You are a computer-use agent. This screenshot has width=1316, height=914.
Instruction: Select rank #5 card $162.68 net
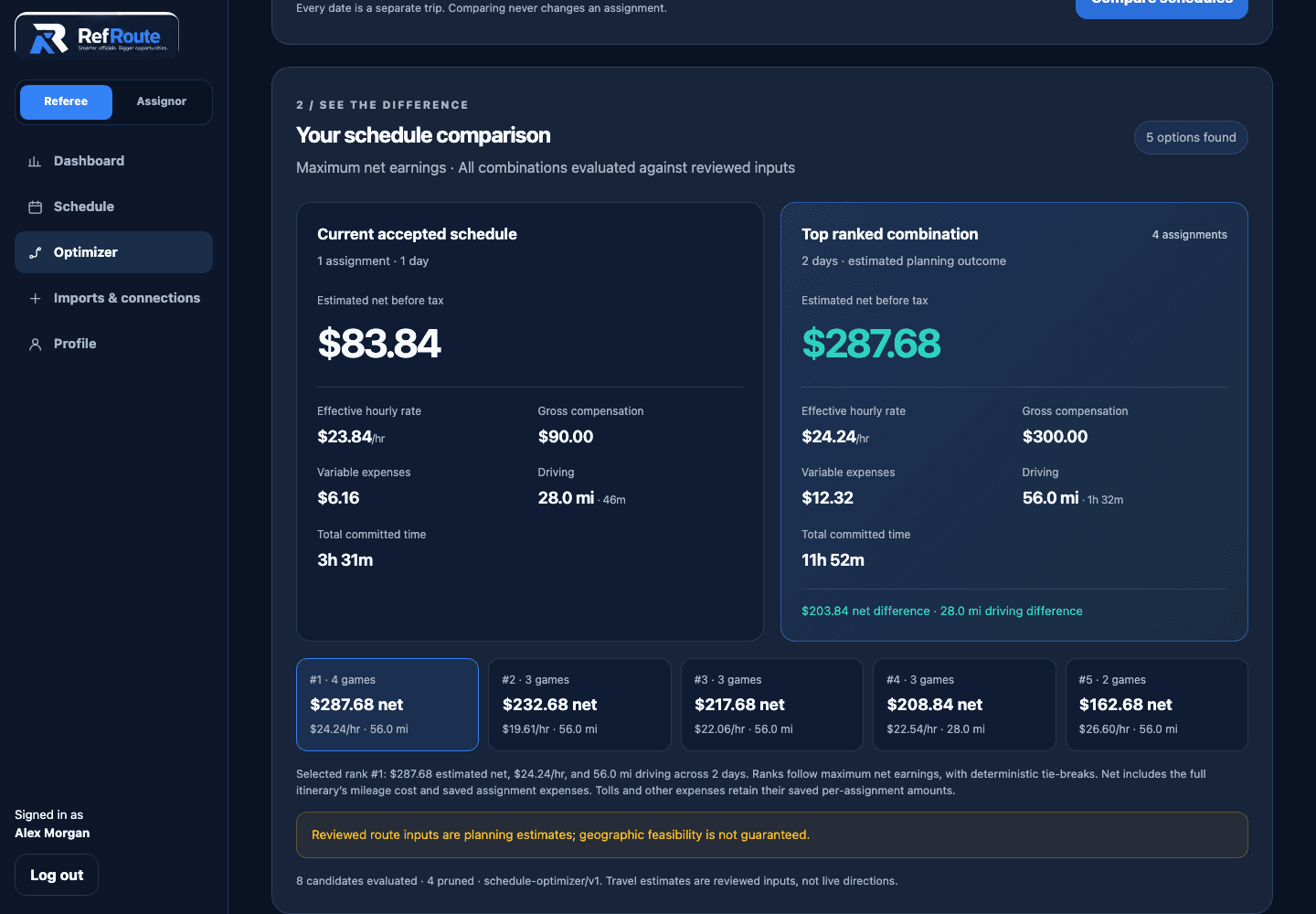click(x=1157, y=705)
